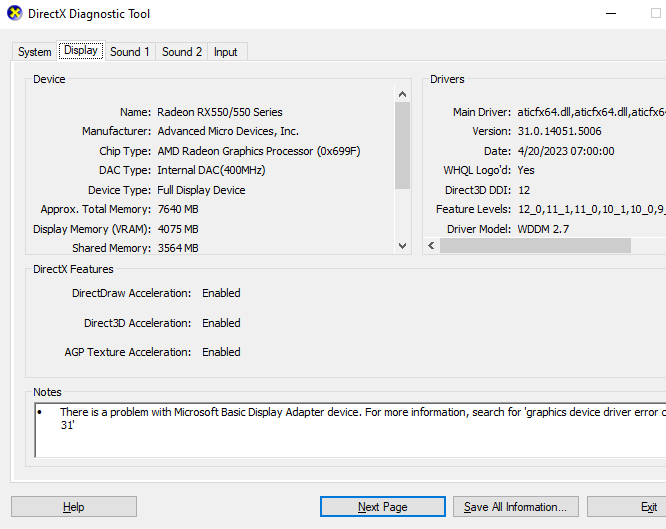The image size is (666, 529).
Task: Click the Drivers horizontal scrollbar thumb
Action: click(535, 246)
